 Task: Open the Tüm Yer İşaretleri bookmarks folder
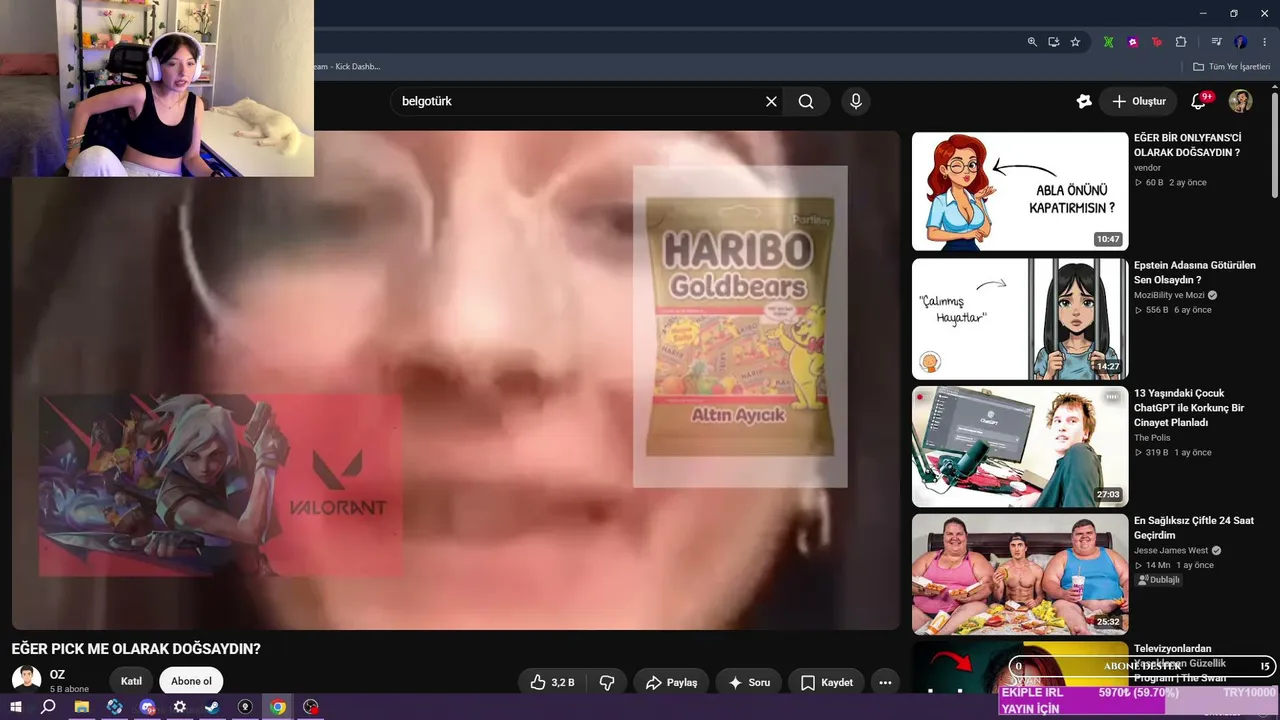(x=1230, y=67)
